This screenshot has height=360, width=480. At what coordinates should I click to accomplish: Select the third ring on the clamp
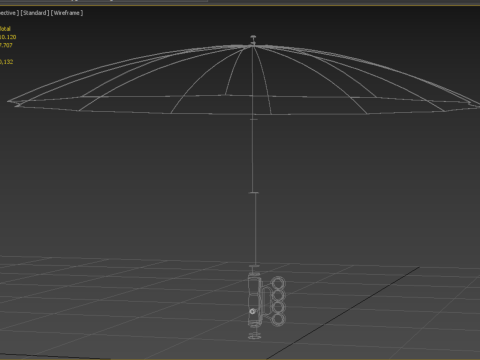pyautogui.click(x=278, y=307)
